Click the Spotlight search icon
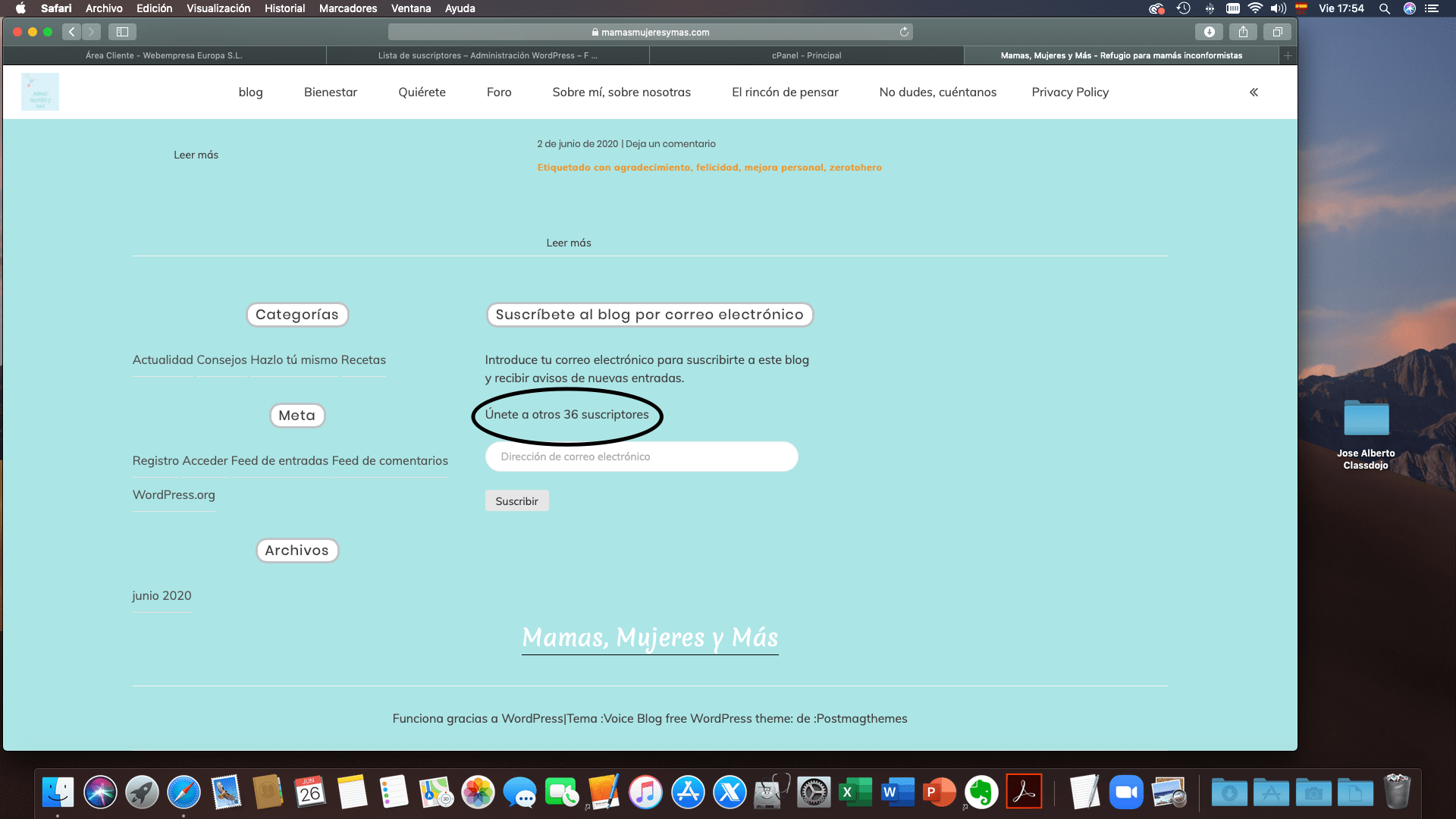Image resolution: width=1456 pixels, height=819 pixels. pyautogui.click(x=1384, y=8)
